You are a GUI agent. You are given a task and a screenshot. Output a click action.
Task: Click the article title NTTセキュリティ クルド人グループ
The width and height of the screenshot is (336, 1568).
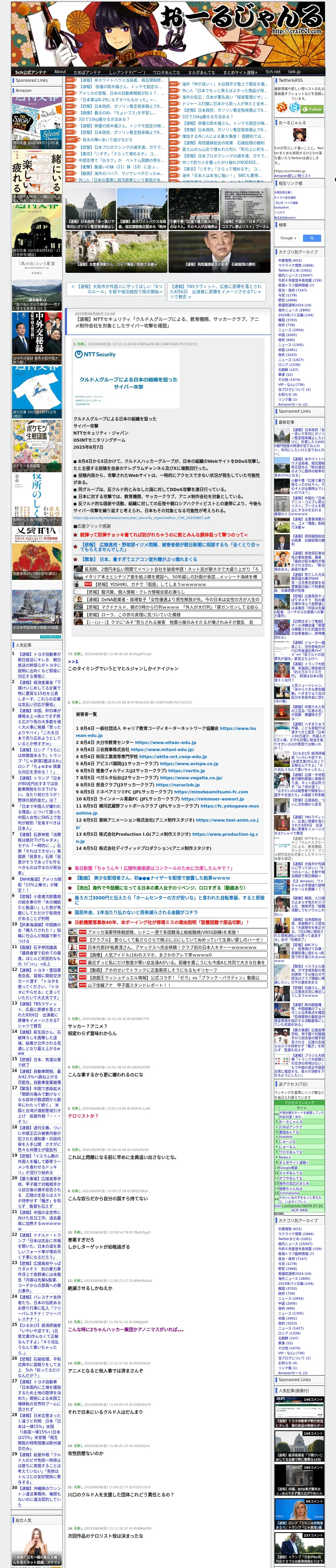(x=166, y=322)
